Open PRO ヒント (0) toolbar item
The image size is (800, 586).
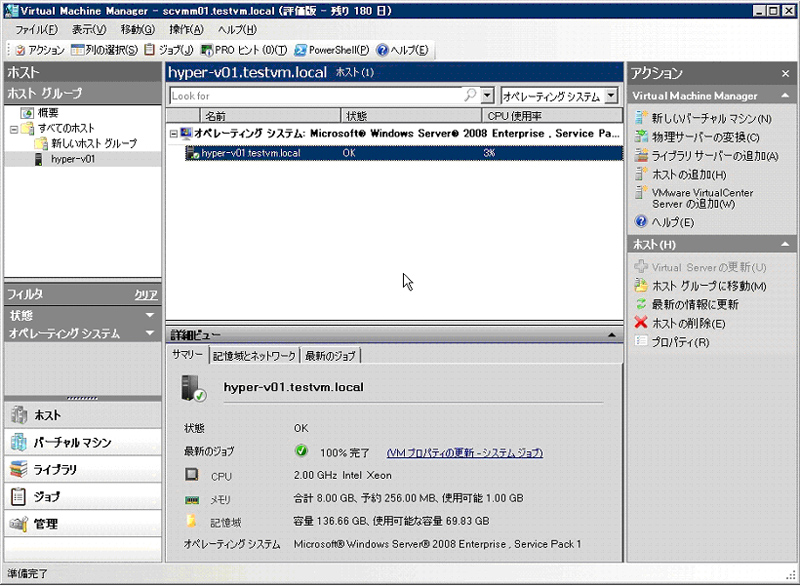pos(244,50)
